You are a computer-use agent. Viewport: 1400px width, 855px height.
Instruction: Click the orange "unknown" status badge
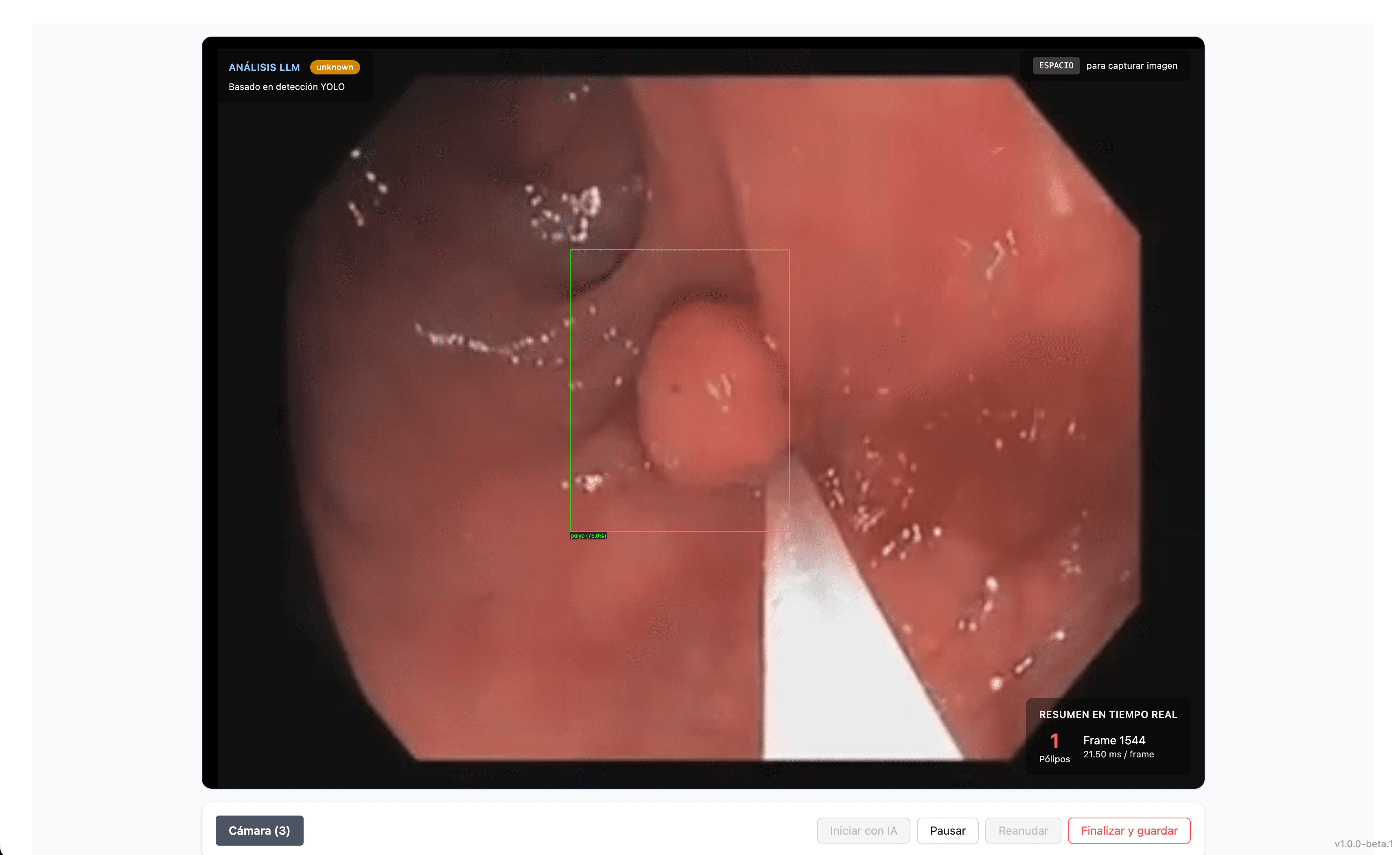(335, 67)
